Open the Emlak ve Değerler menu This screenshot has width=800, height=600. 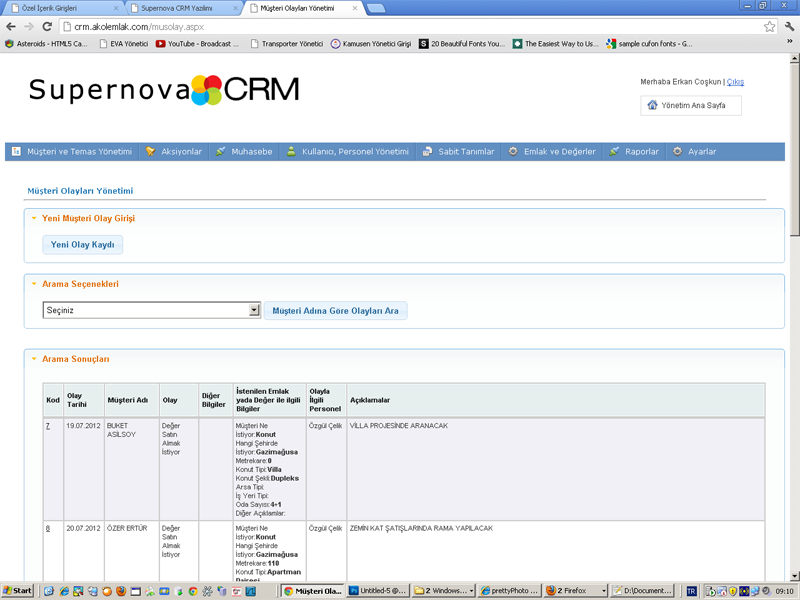552,152
